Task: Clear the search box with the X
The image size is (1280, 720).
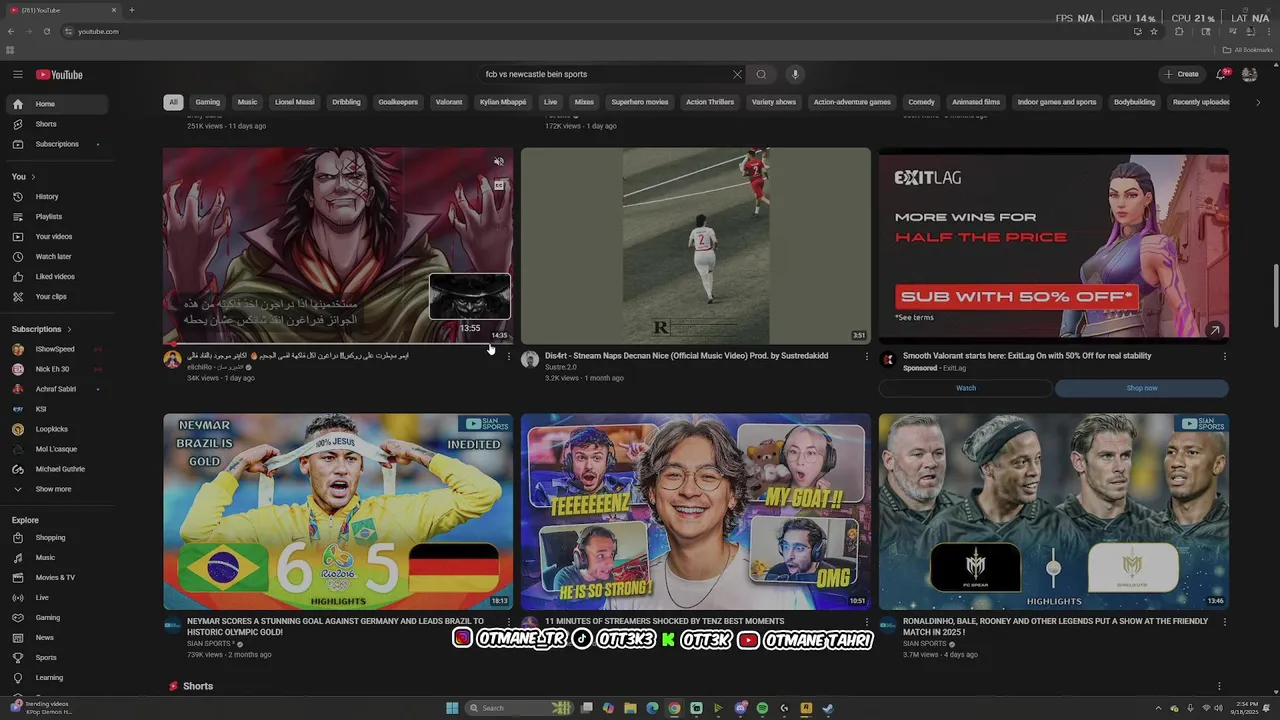Action: (737, 74)
